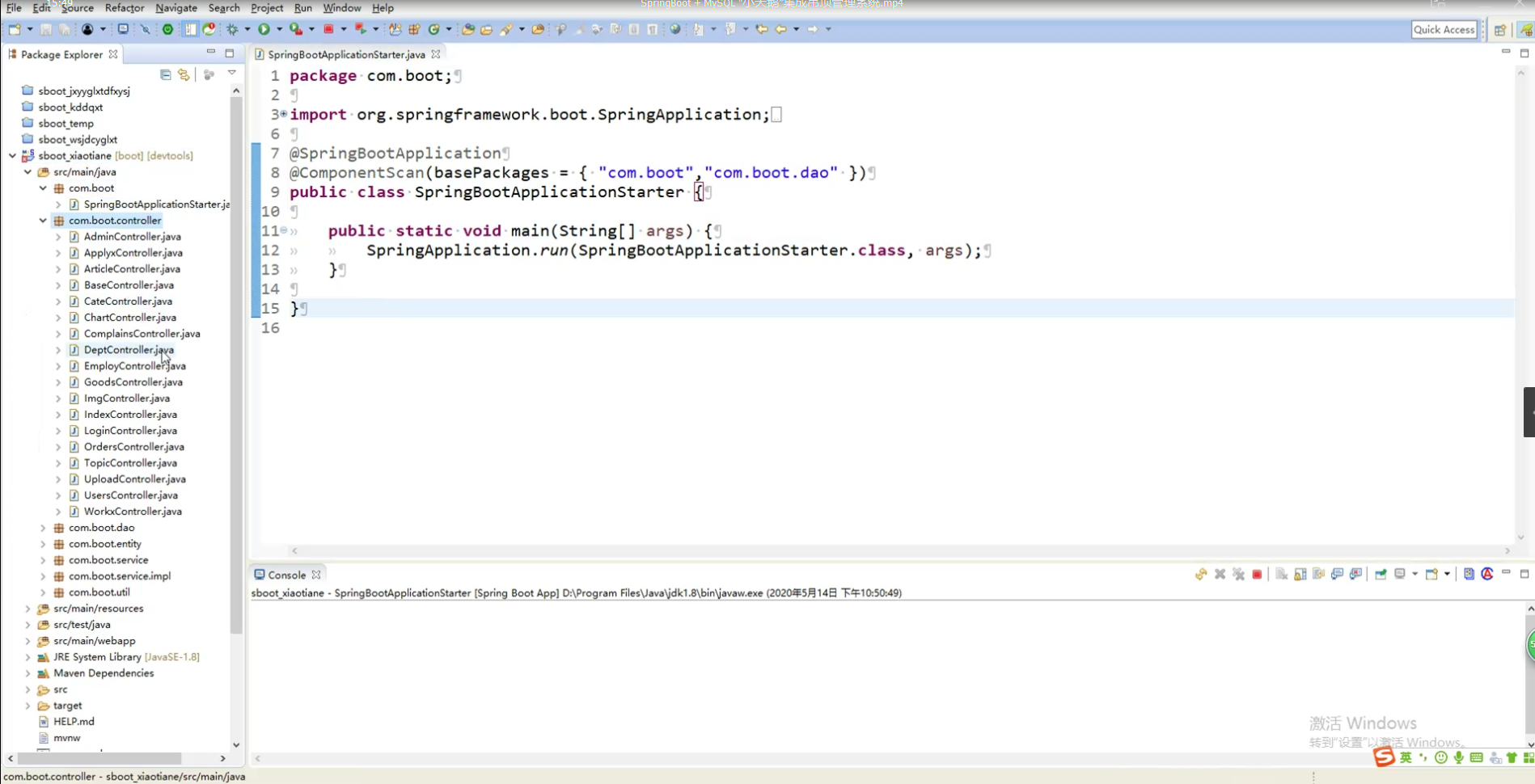The width and height of the screenshot is (1535, 784).
Task: Click the Relaunch green circle icon in toolbar
Action: pos(167,29)
